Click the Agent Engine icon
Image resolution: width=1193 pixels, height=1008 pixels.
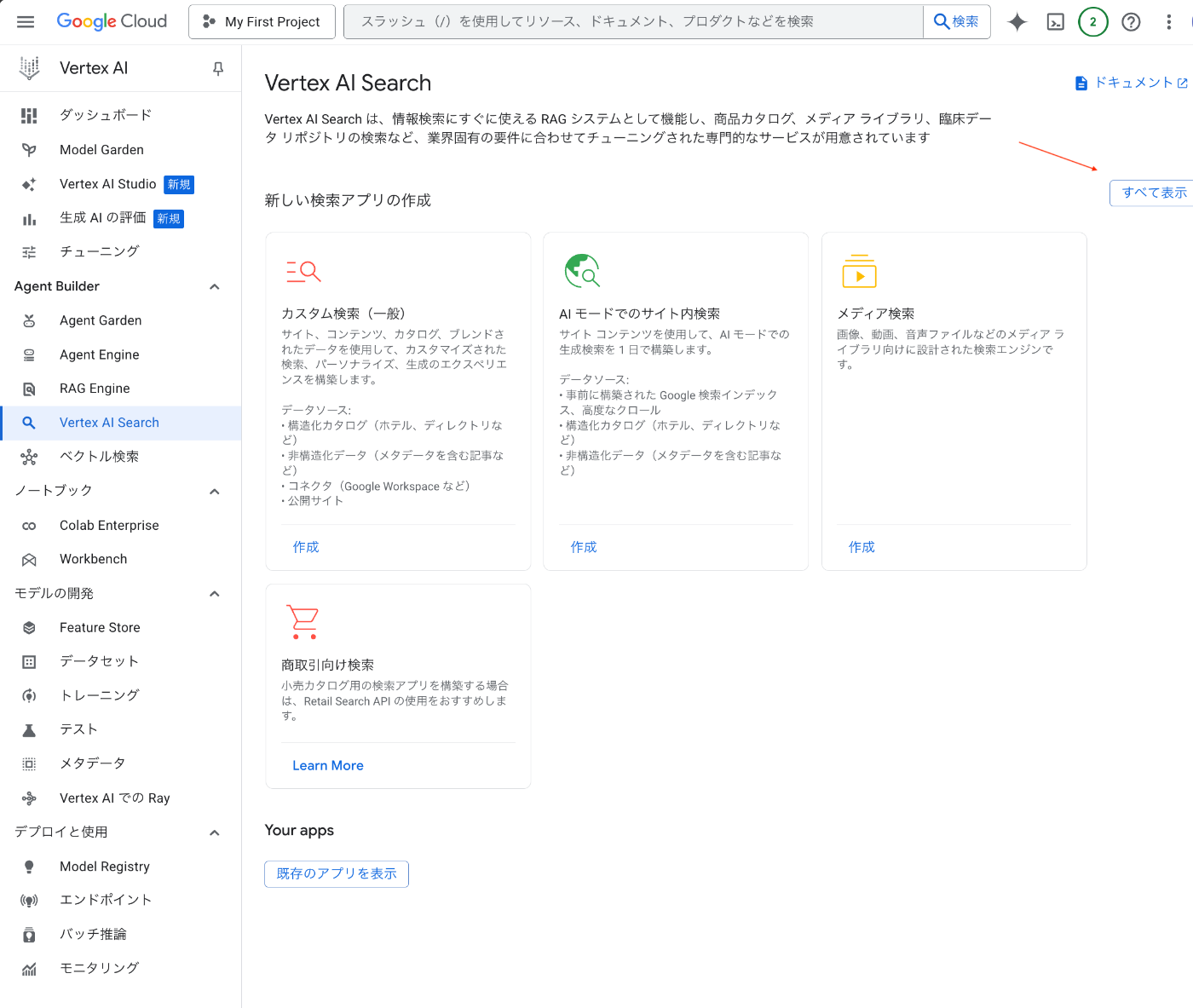click(x=29, y=355)
